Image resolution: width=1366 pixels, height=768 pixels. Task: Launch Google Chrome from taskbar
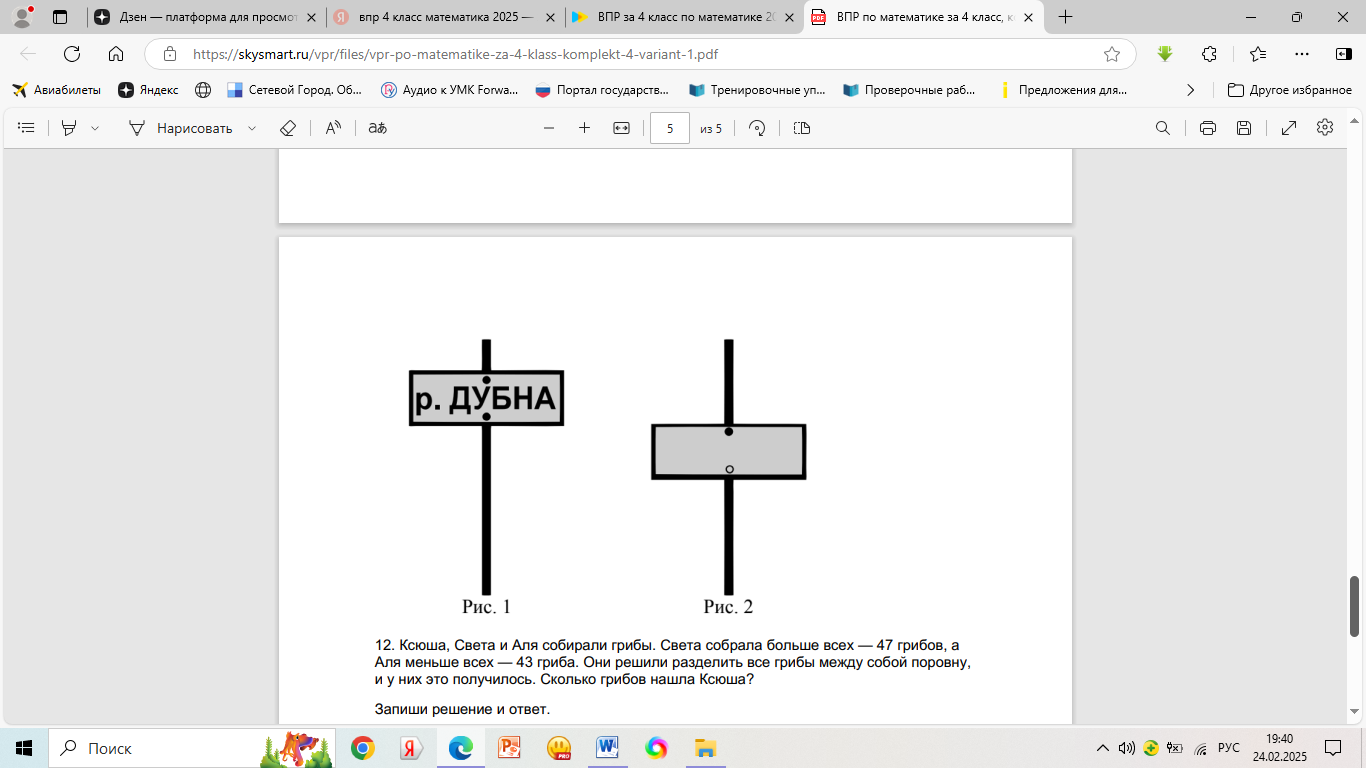click(x=363, y=748)
